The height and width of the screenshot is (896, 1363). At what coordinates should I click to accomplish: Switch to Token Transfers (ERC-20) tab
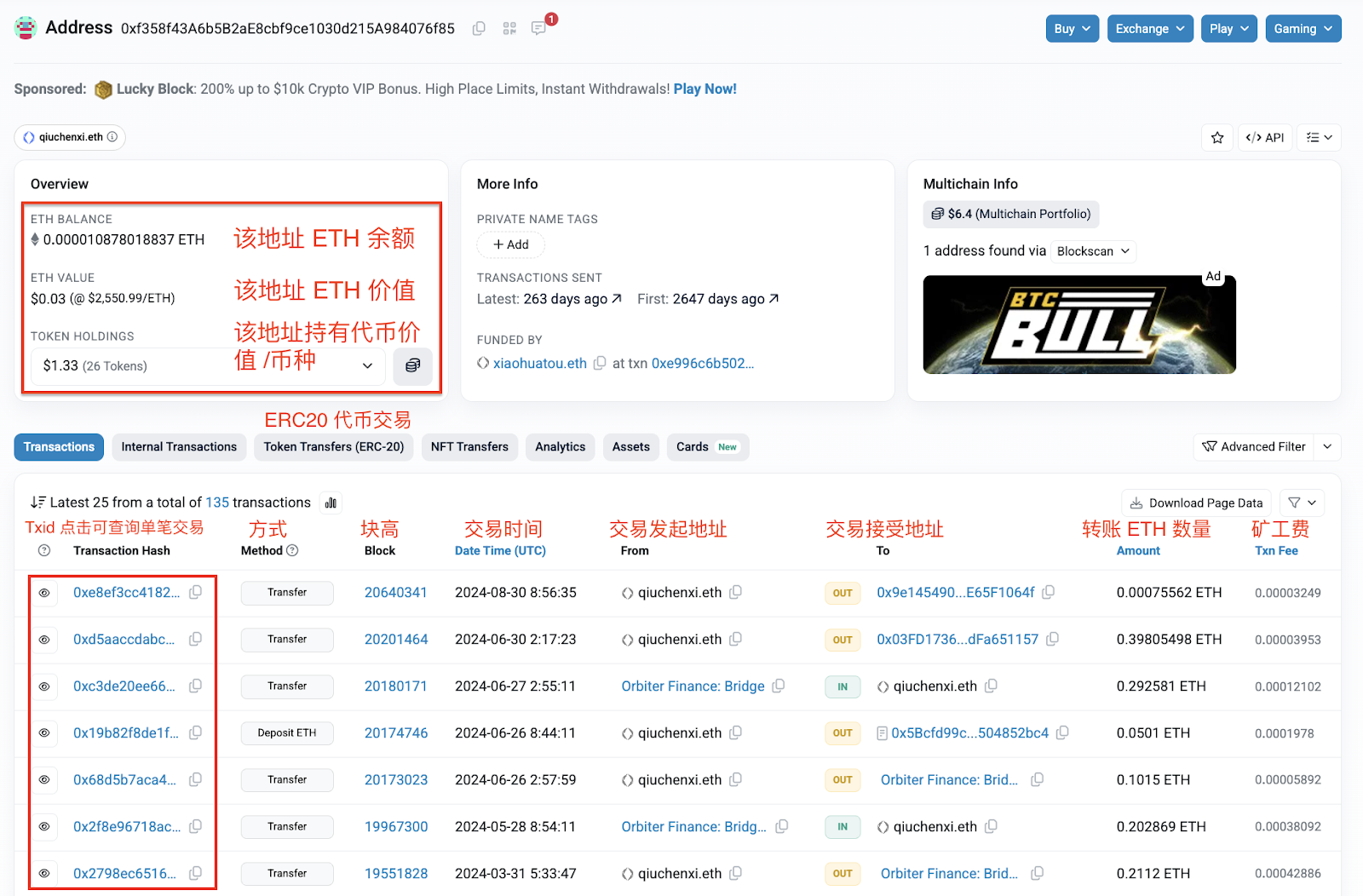point(334,447)
